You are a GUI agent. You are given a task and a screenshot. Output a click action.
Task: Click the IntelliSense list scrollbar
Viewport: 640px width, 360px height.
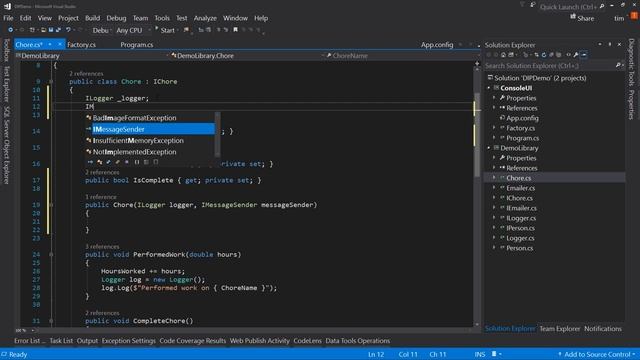(217, 135)
